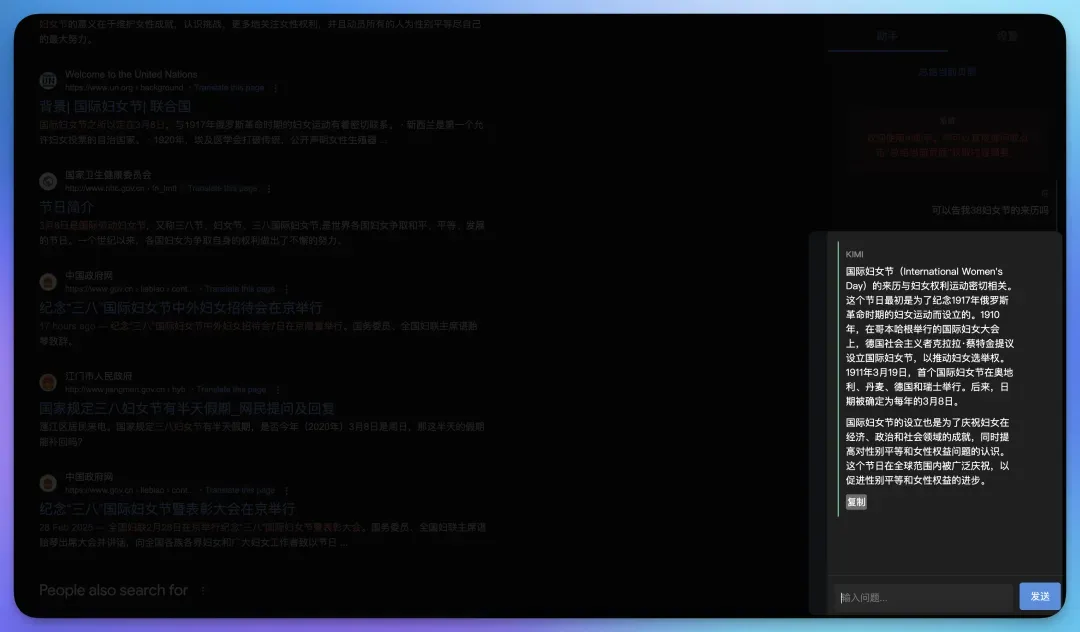Click the favicon of the 暨表彰大会 result
Screen dimensions: 1080x632
(x=48, y=483)
